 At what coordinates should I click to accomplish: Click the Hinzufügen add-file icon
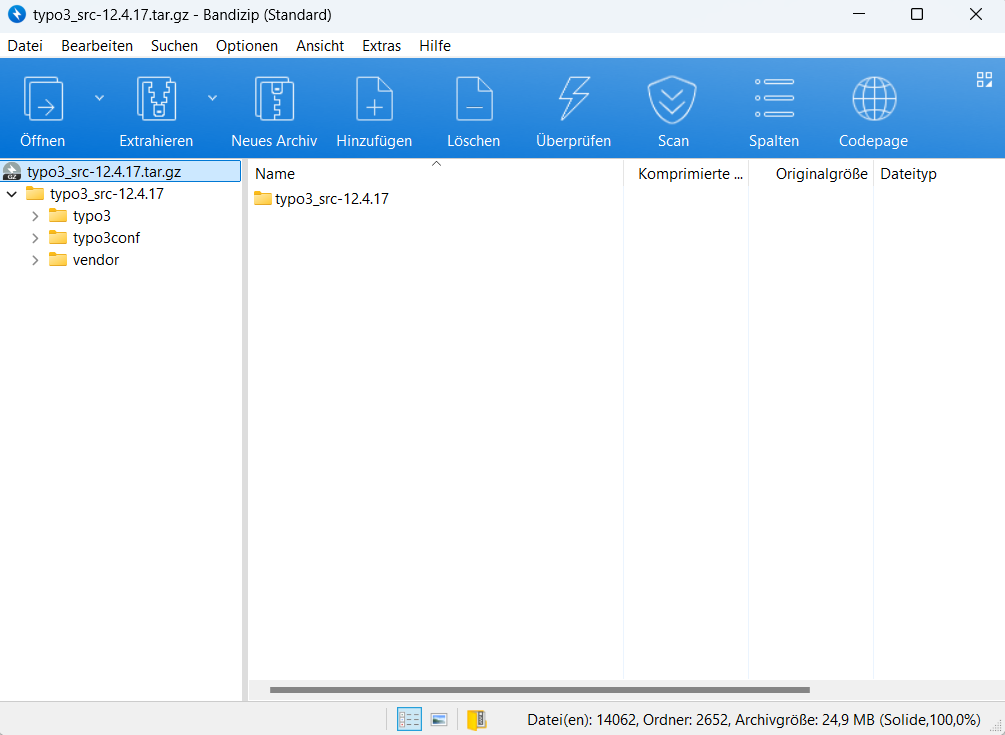[374, 99]
